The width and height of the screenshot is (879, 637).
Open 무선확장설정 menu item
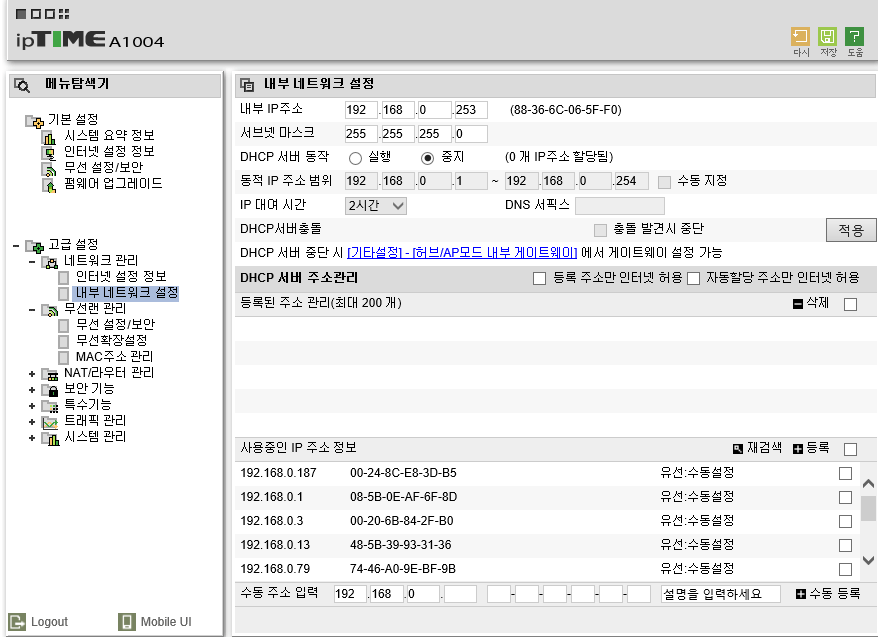click(x=112, y=341)
